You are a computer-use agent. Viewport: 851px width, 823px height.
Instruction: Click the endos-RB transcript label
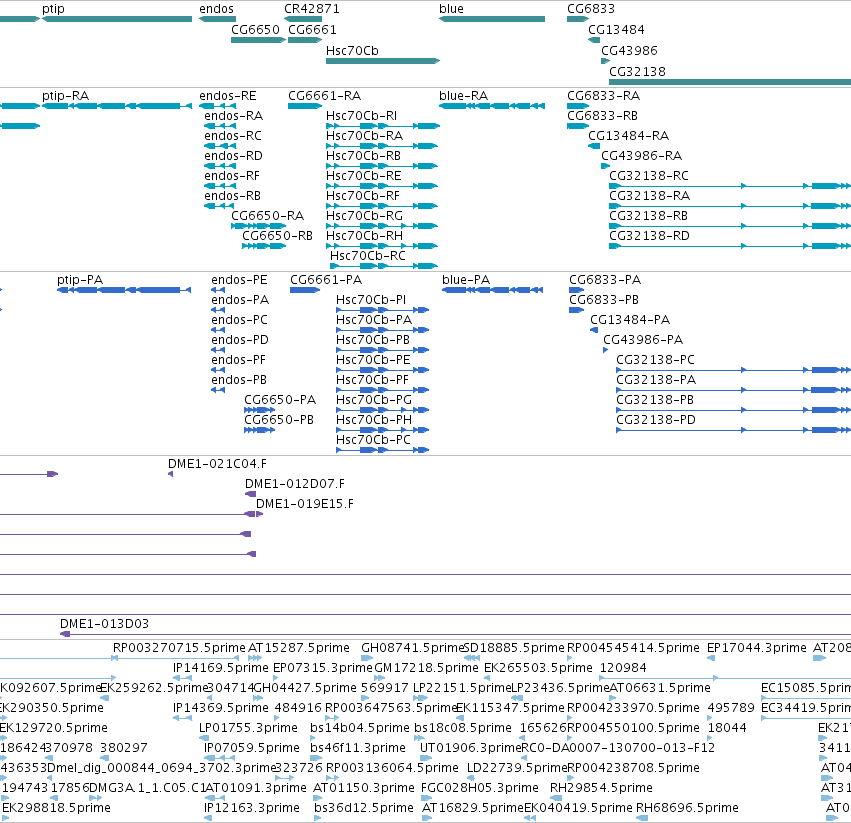(x=232, y=195)
